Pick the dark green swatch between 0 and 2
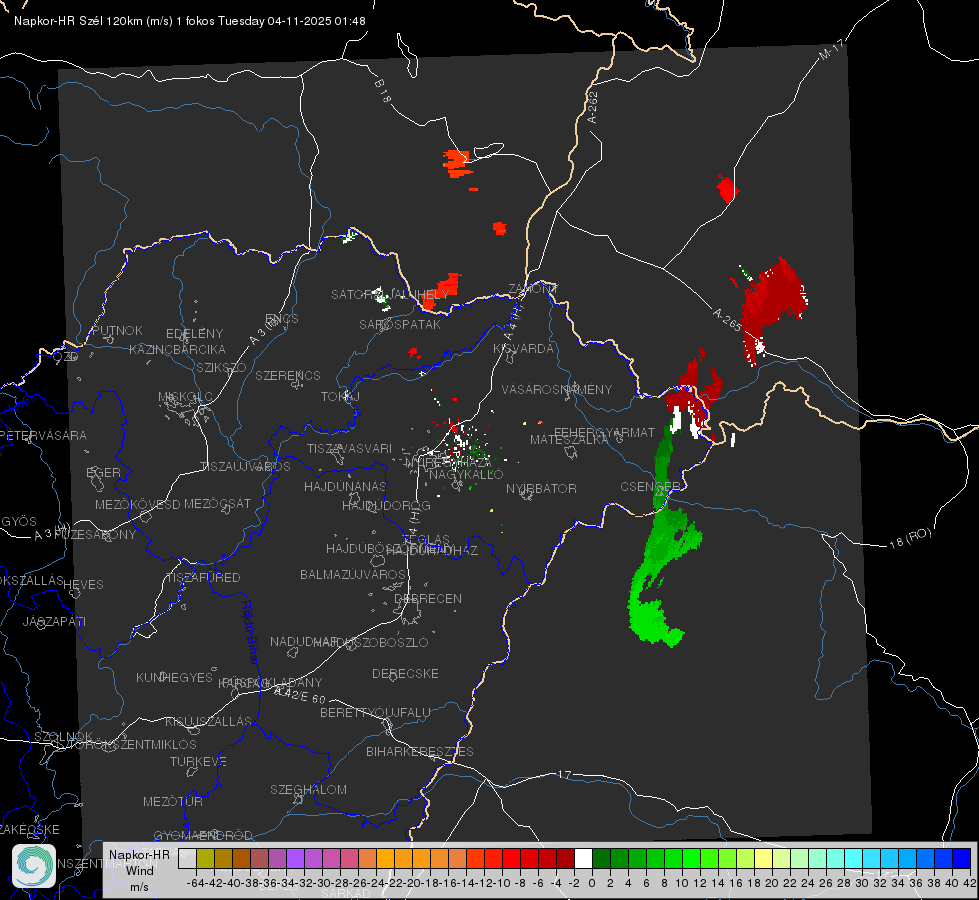This screenshot has width=979, height=900. click(601, 858)
